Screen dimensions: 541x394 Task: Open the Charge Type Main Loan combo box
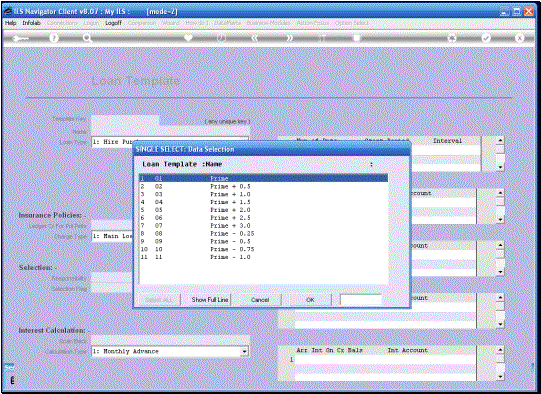click(112, 236)
